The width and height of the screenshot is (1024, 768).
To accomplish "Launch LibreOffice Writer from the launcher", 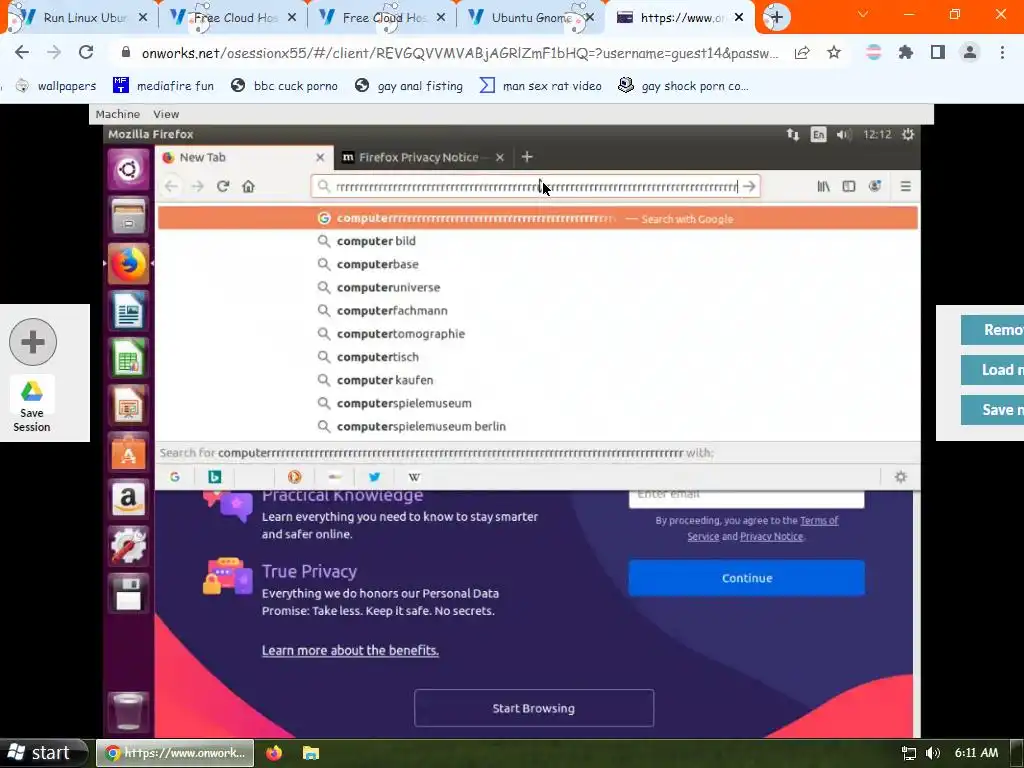I will [x=128, y=311].
